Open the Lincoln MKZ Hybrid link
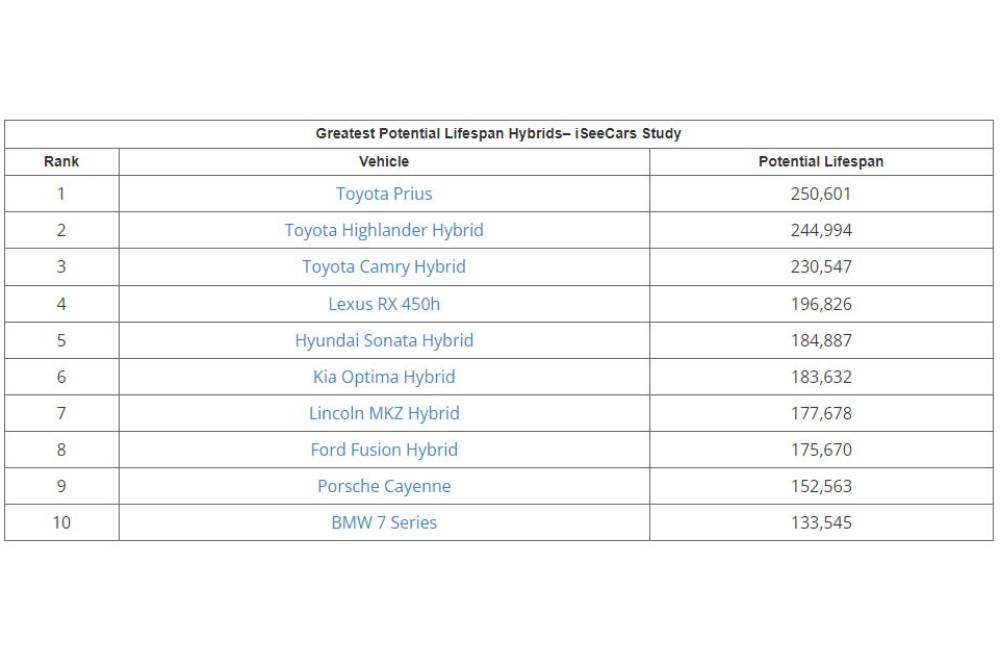Viewport: 1000px width, 667px height. click(x=384, y=413)
